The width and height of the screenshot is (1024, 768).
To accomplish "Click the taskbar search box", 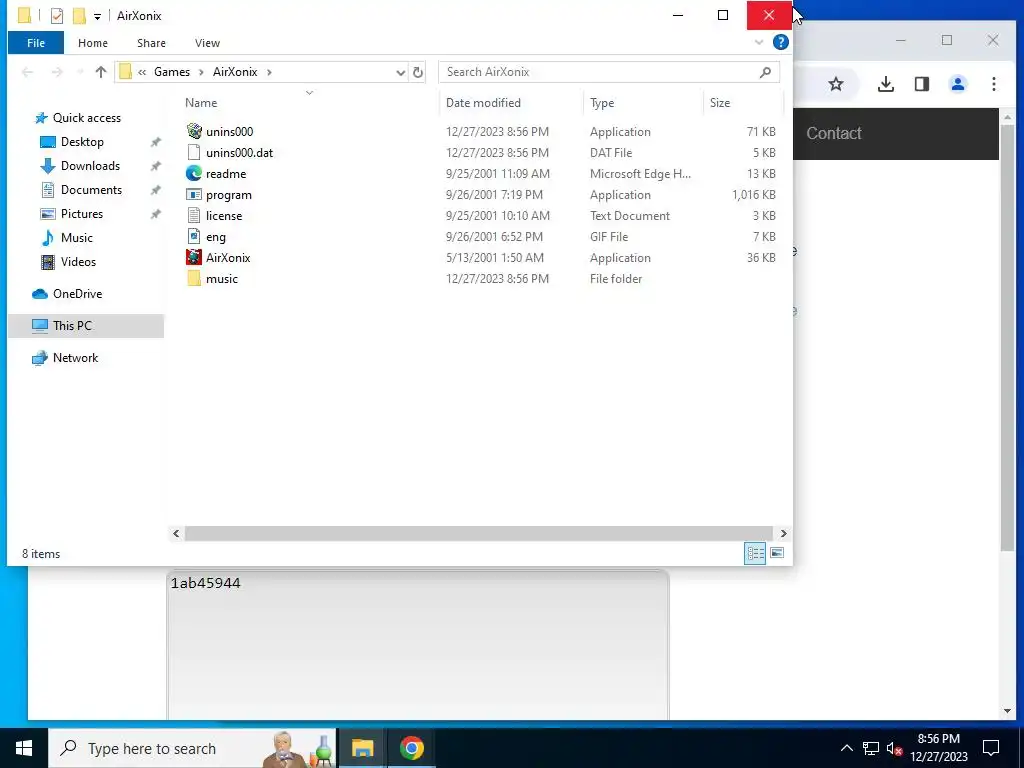I will click(193, 748).
